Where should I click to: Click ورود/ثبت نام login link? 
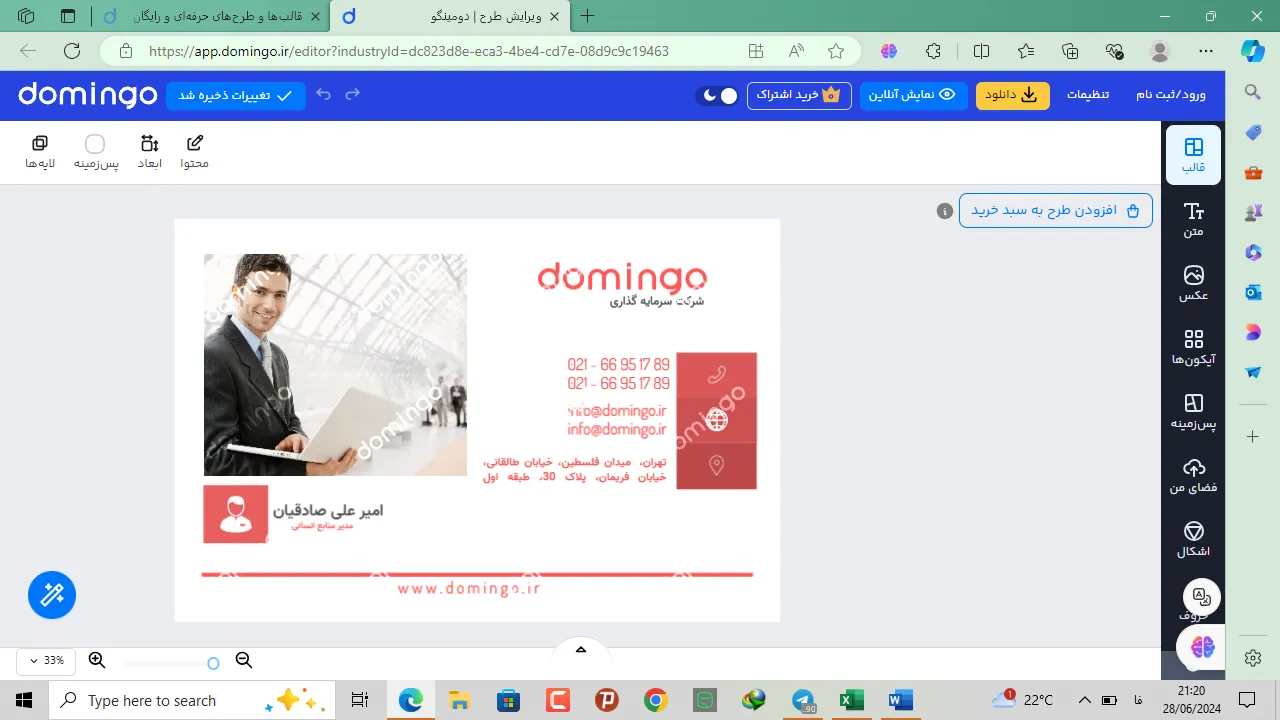click(x=1171, y=95)
